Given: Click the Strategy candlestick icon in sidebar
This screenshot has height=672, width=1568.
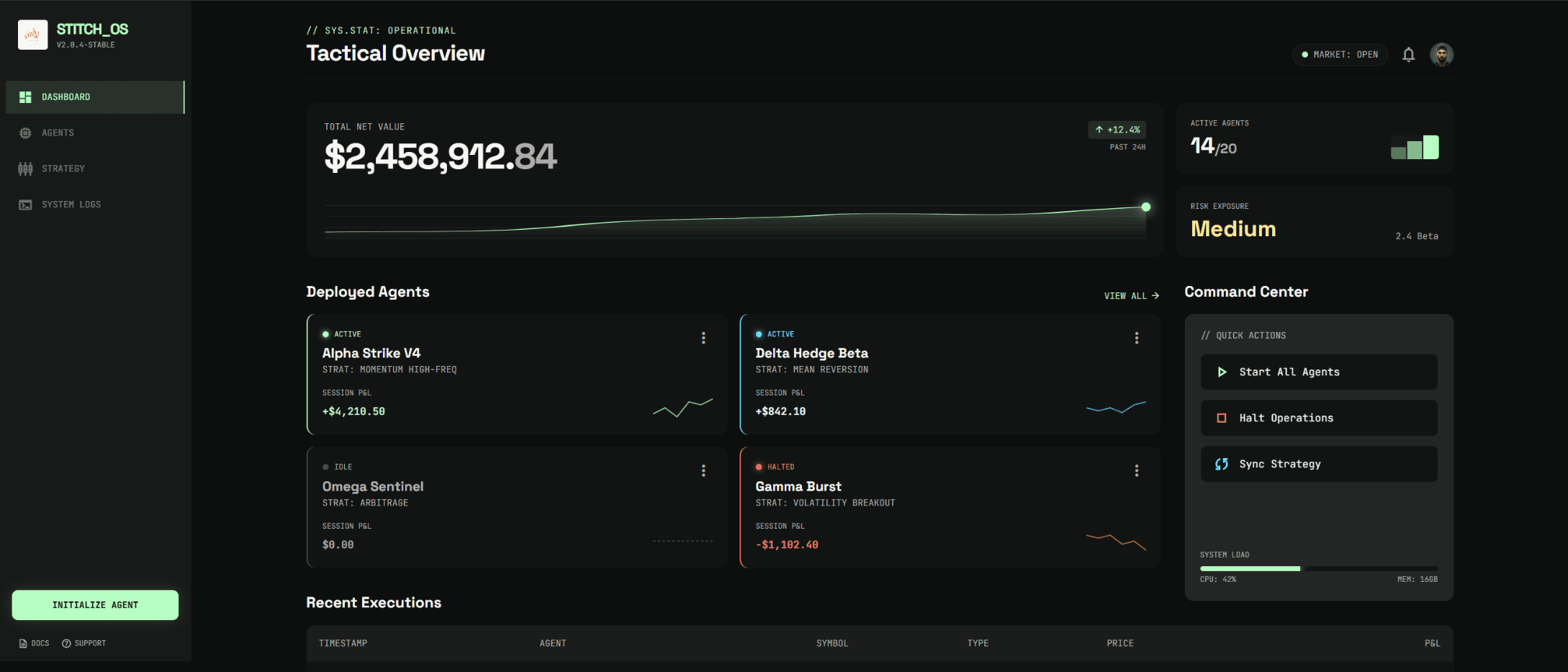Looking at the screenshot, I should click(25, 169).
